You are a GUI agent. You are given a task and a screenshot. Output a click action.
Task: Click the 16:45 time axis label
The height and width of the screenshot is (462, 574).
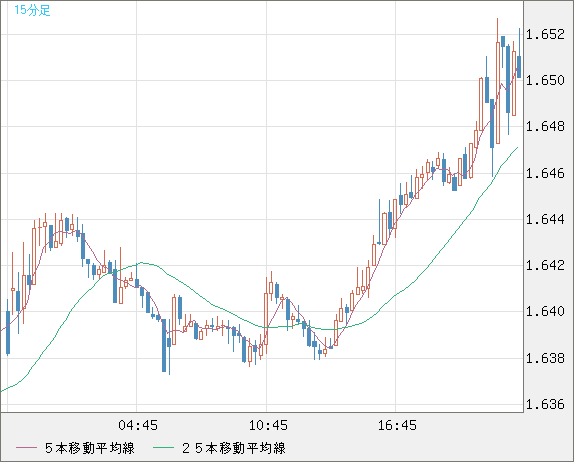point(397,425)
